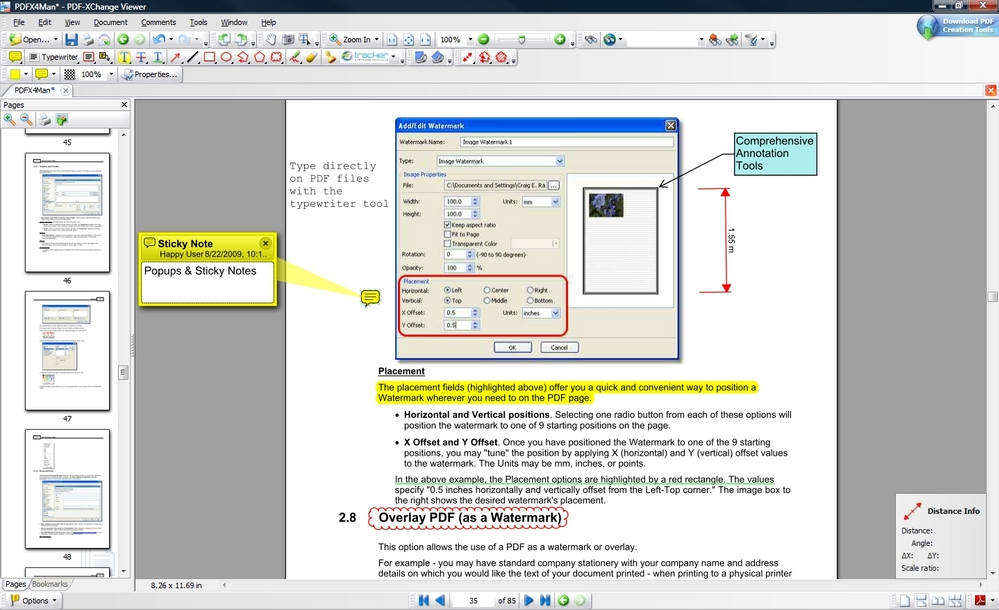
Task: Select the Cloud annotation tool
Action: click(x=276, y=57)
